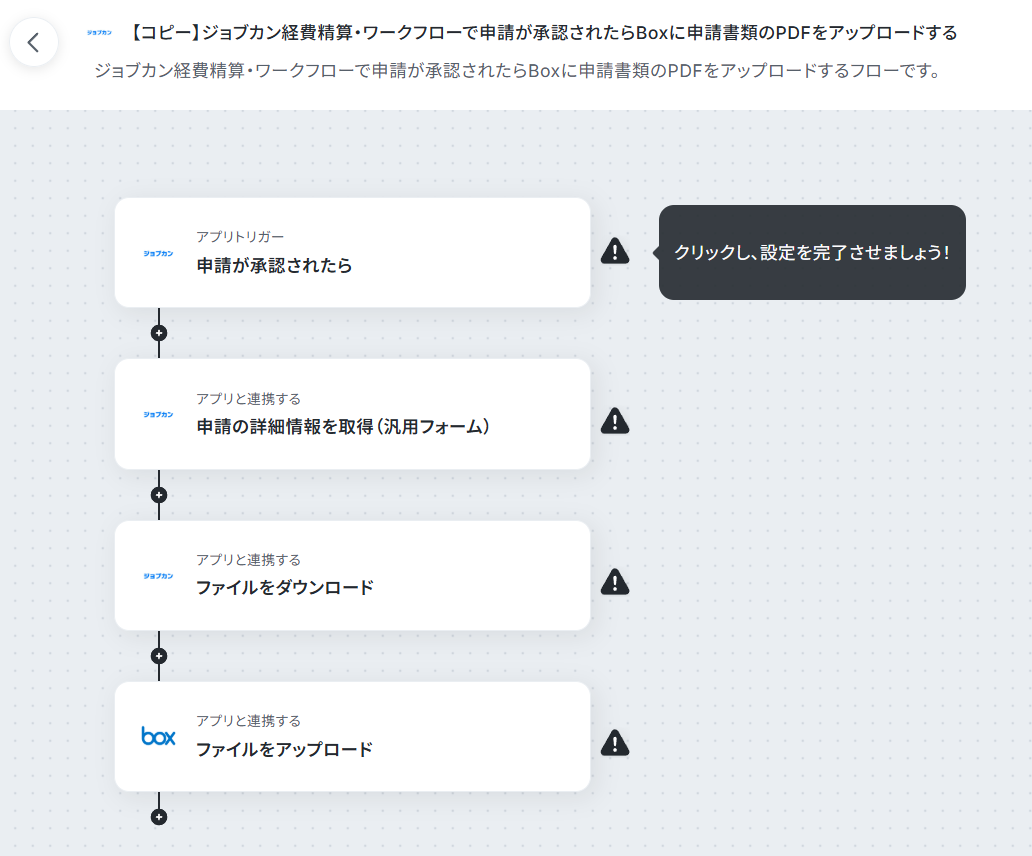
Task: Click the Box logo in the upload card
Action: [x=159, y=736]
